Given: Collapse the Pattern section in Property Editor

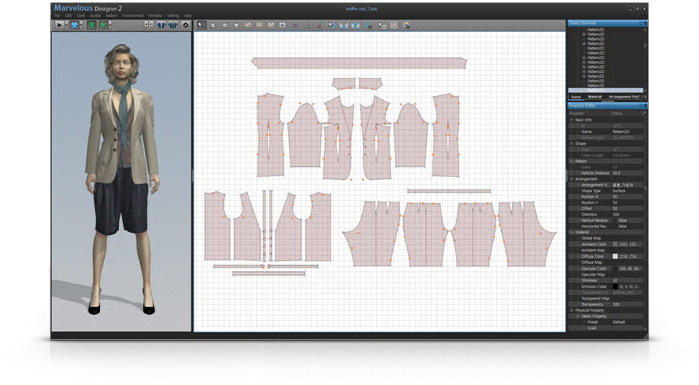Looking at the screenshot, I should 572,161.
